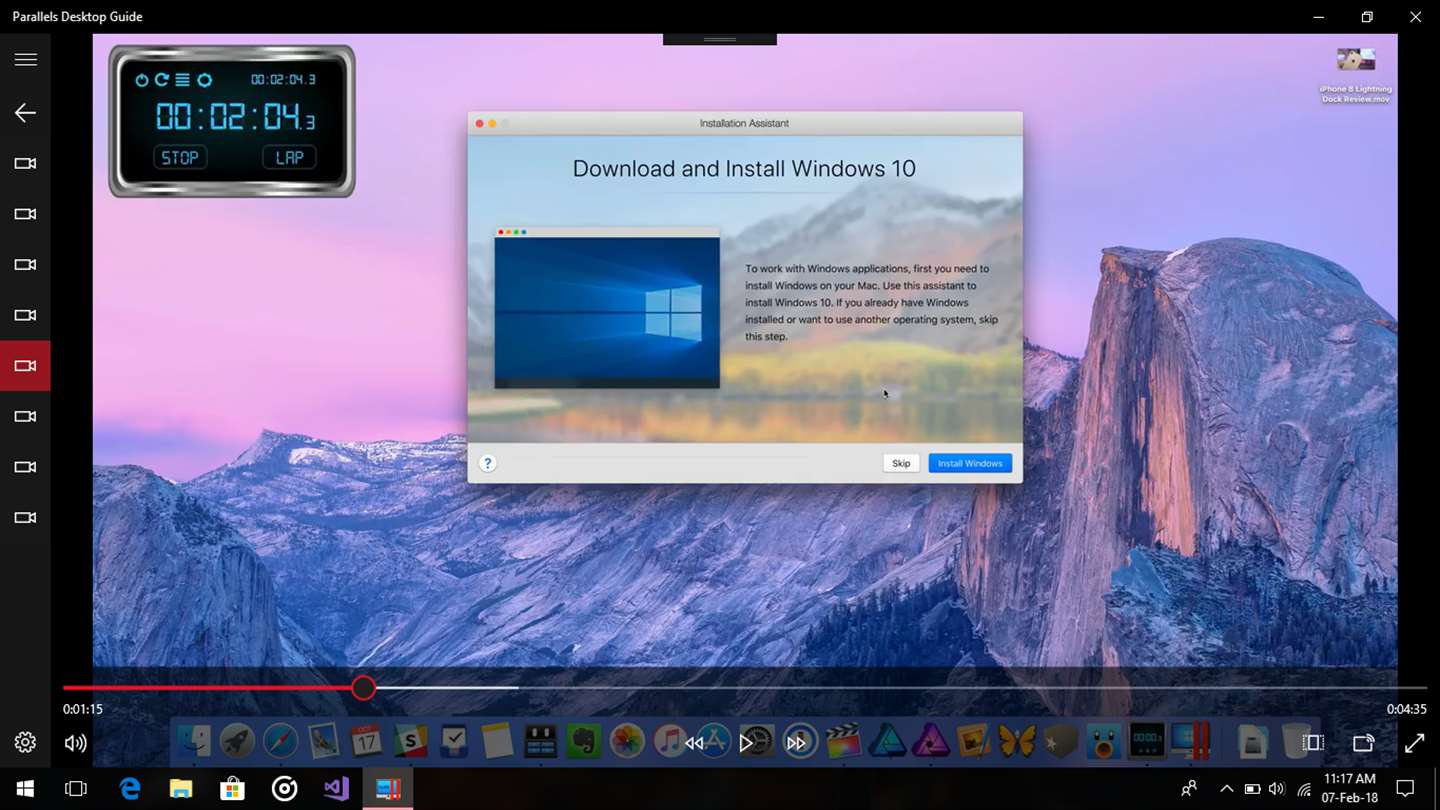Click the Safari compass in the Mac dock

click(280, 741)
